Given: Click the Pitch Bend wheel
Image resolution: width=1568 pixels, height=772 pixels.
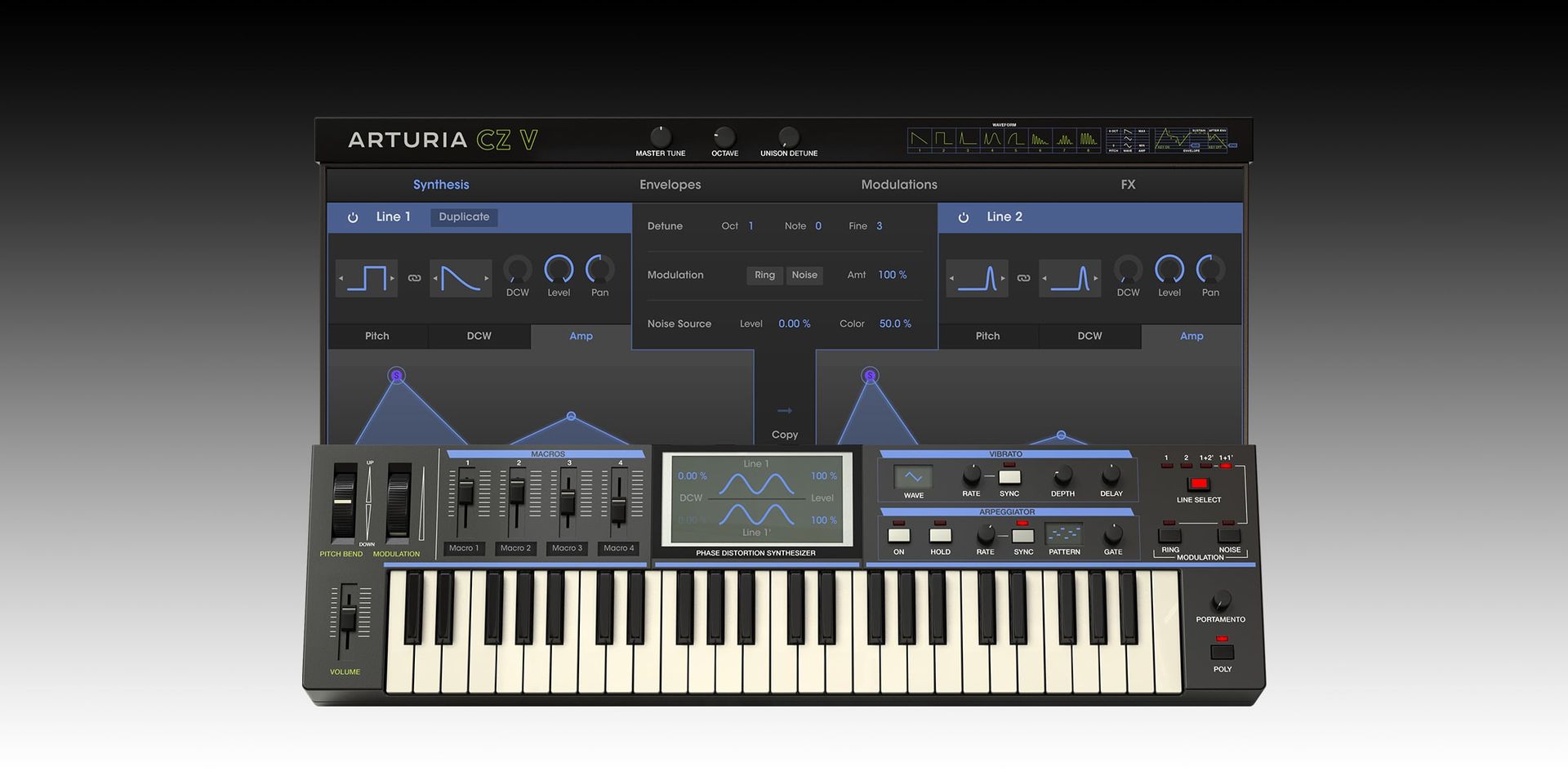Looking at the screenshot, I should 345,502.
